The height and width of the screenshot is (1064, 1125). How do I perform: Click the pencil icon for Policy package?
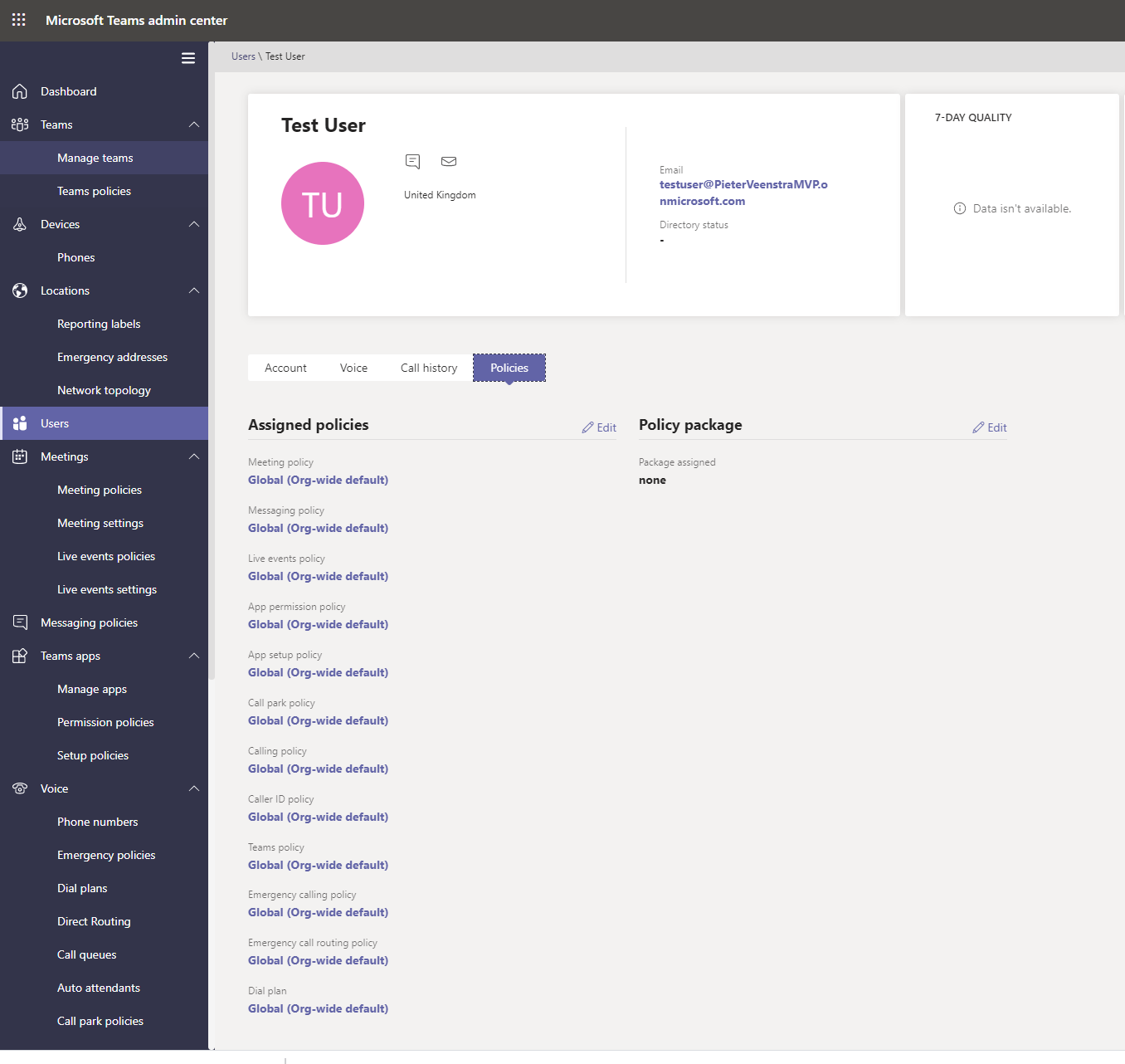tap(979, 427)
